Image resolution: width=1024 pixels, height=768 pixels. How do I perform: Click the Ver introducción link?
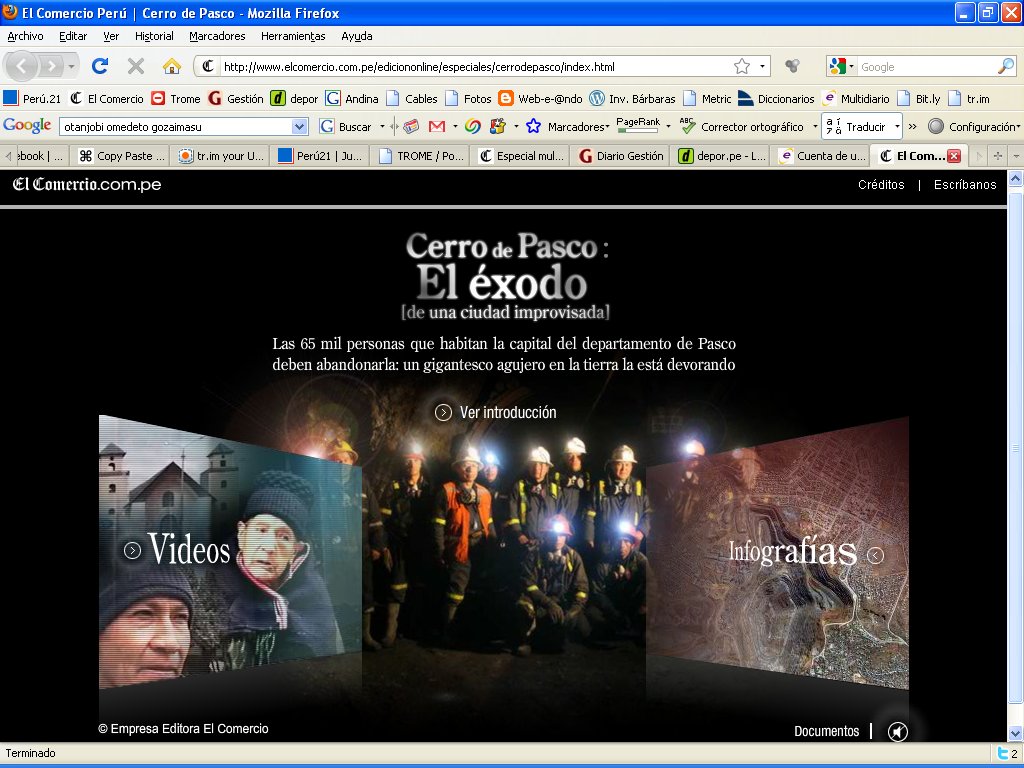click(496, 412)
